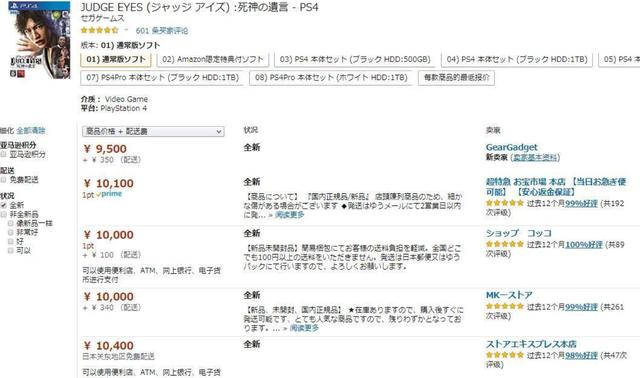
Task: Click the ¥ 10,400 price
Action: tap(109, 346)
